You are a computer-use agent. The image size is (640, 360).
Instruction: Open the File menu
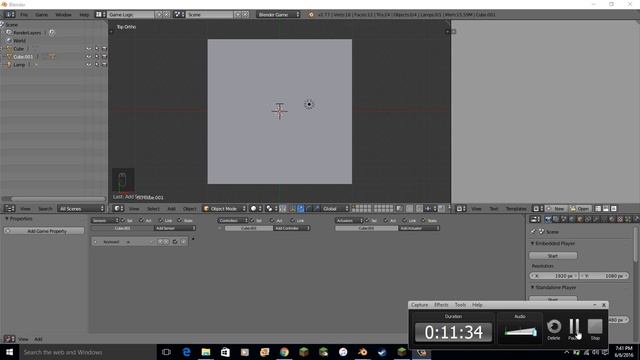pos(24,14)
